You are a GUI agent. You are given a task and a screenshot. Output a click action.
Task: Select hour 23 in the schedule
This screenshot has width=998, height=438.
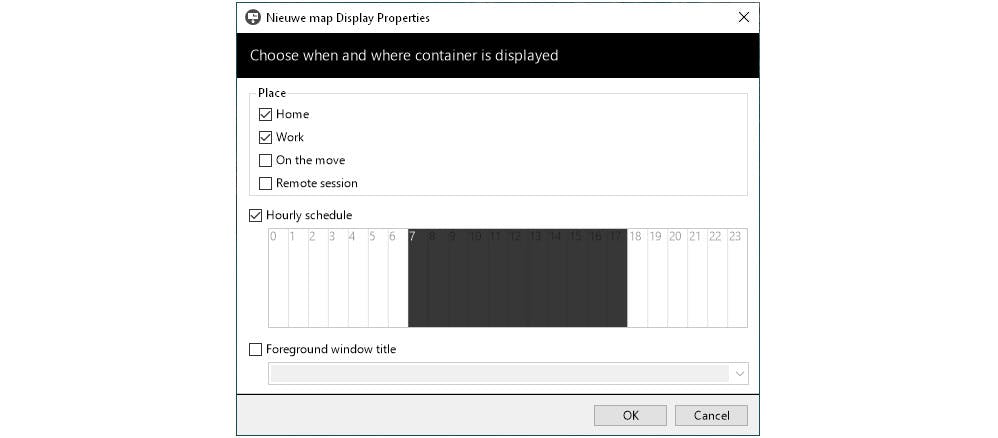tap(736, 280)
